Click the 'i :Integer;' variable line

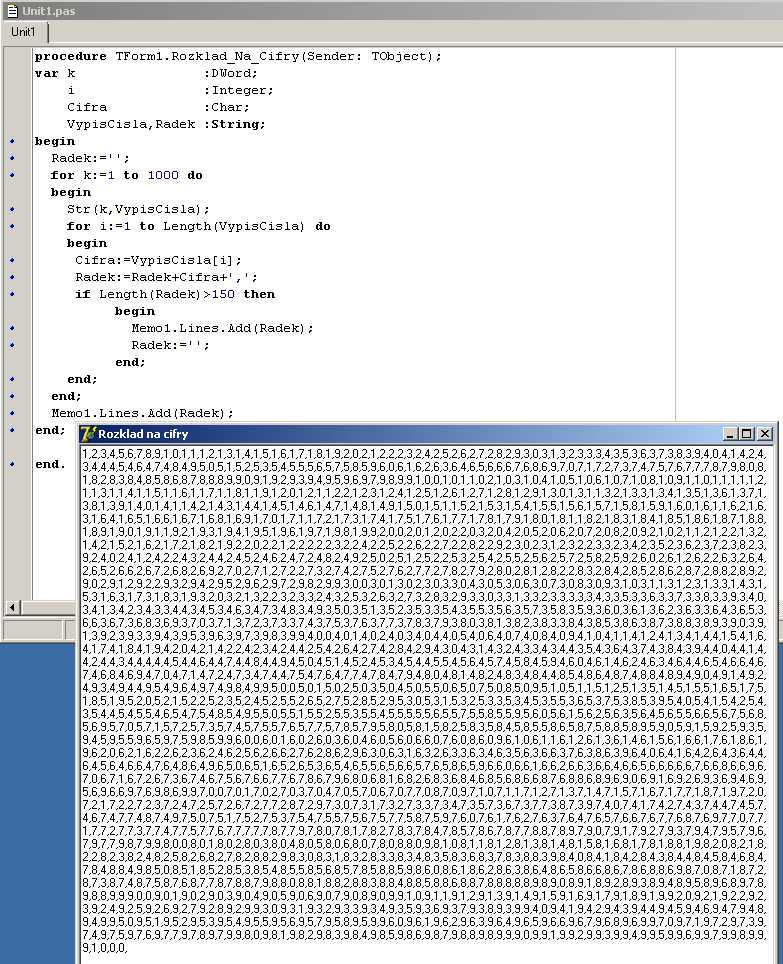coord(170,90)
